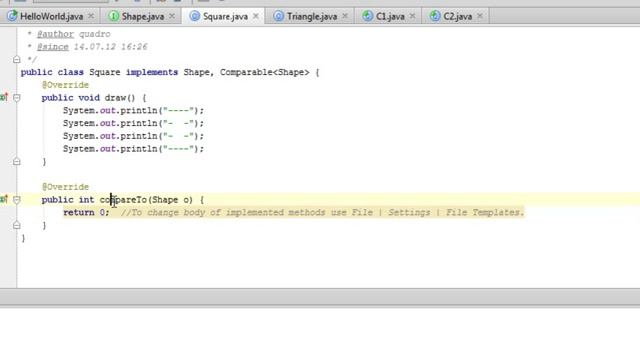Click the @since tag in the comment
The height and width of the screenshot is (360, 640).
point(53,47)
